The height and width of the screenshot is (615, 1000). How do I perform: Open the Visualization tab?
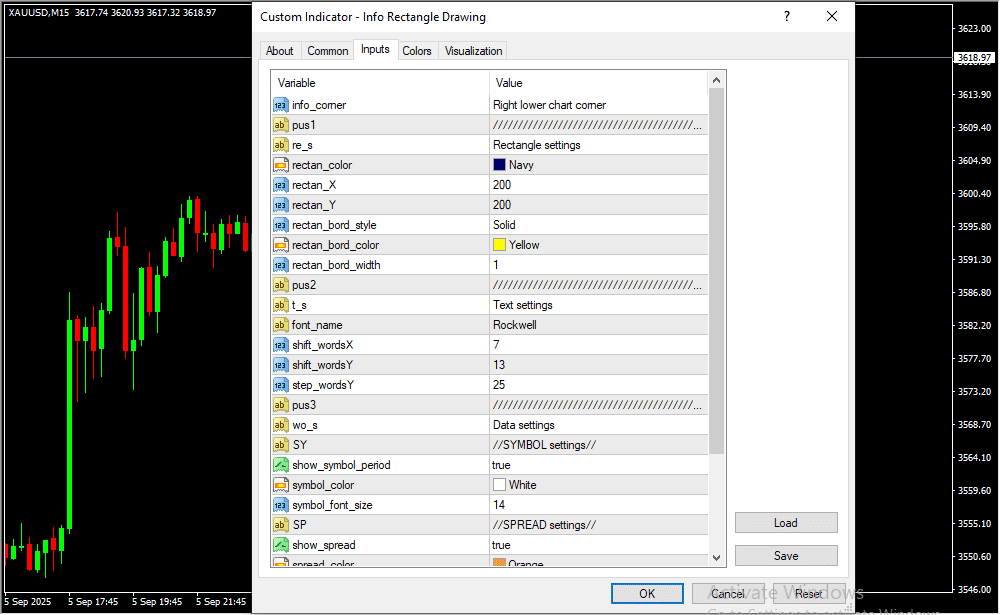pos(474,51)
